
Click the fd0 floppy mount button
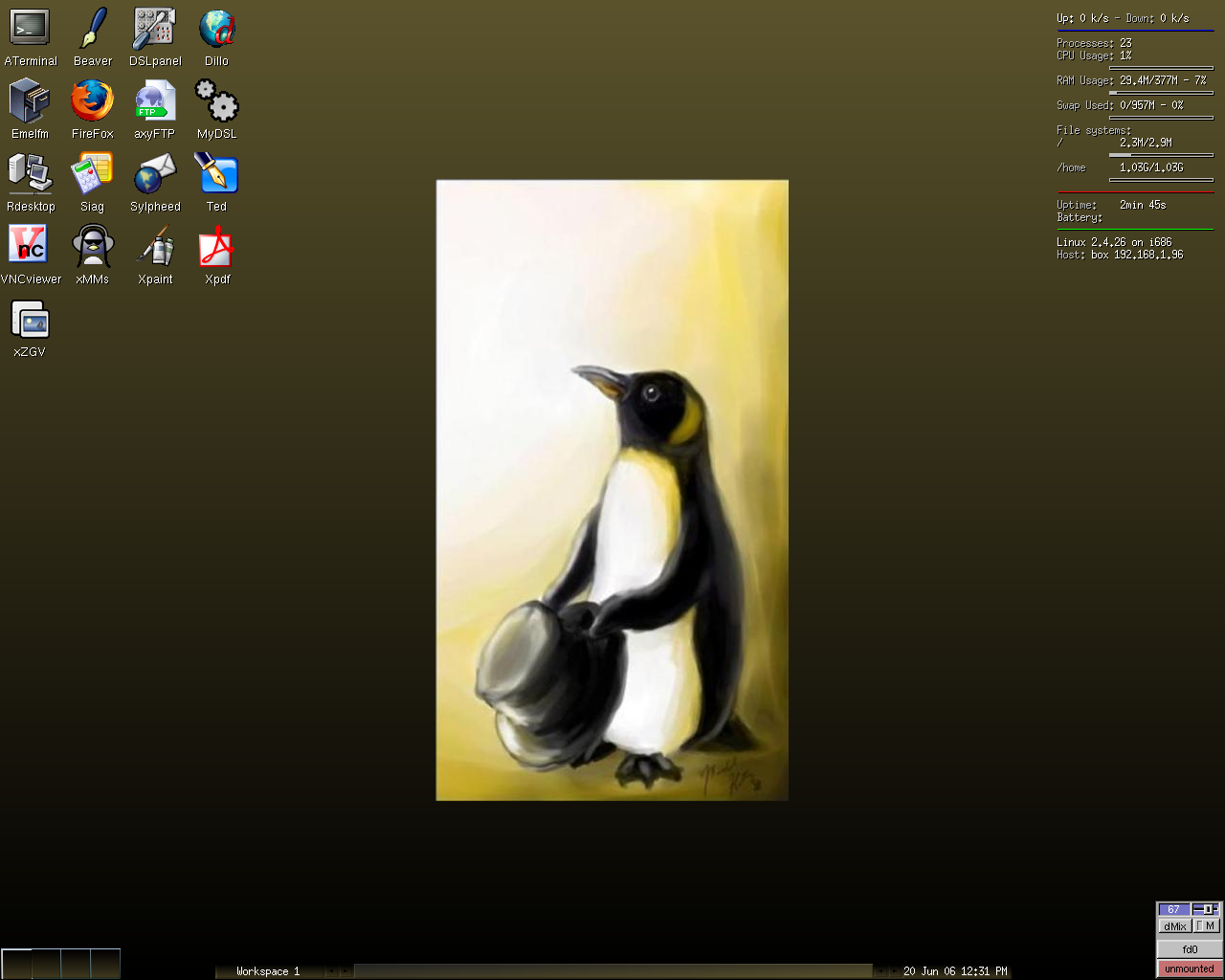pos(1190,949)
